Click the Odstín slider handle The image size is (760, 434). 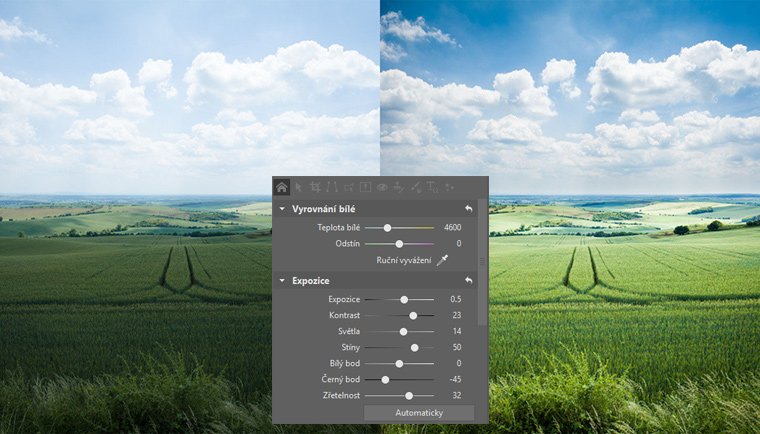pos(399,243)
